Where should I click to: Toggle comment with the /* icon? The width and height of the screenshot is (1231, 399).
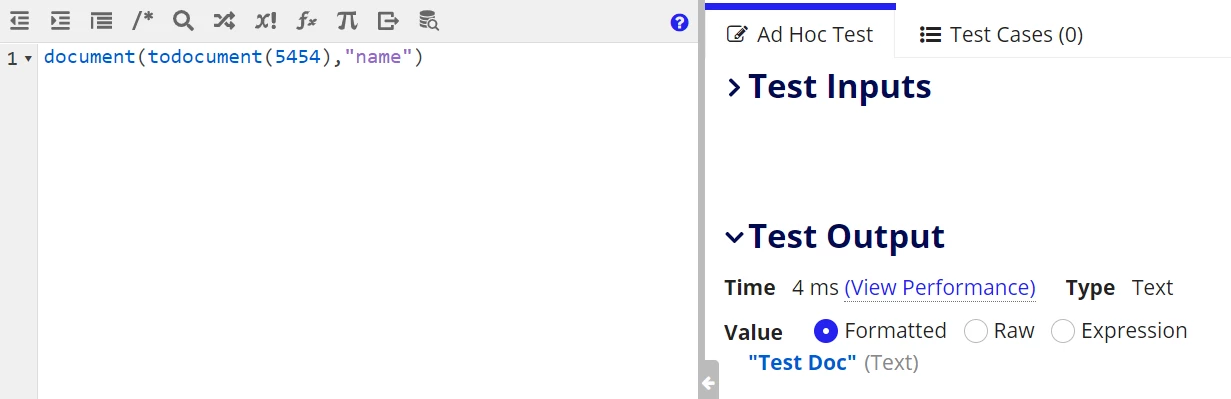coord(143,20)
